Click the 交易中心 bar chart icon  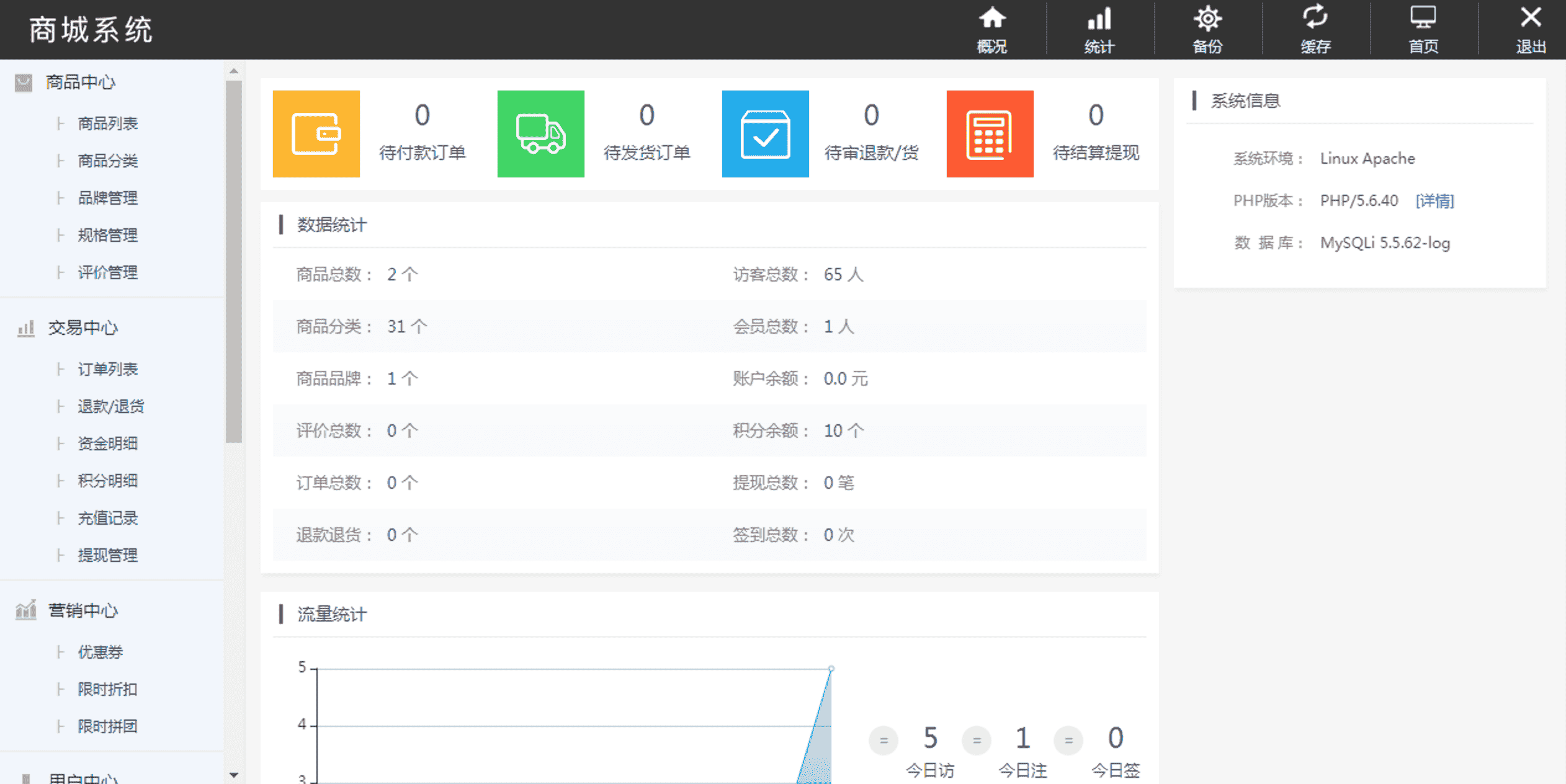(25, 329)
